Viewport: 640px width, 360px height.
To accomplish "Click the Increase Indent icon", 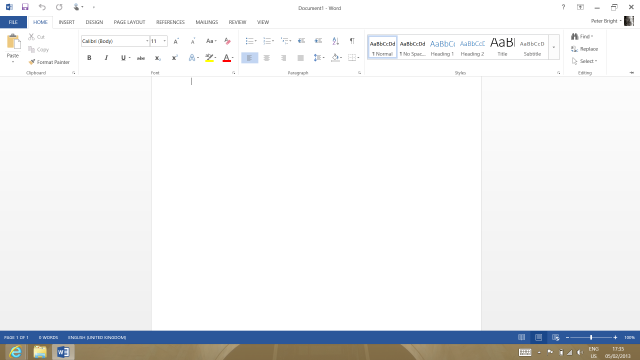I will click(x=318, y=41).
